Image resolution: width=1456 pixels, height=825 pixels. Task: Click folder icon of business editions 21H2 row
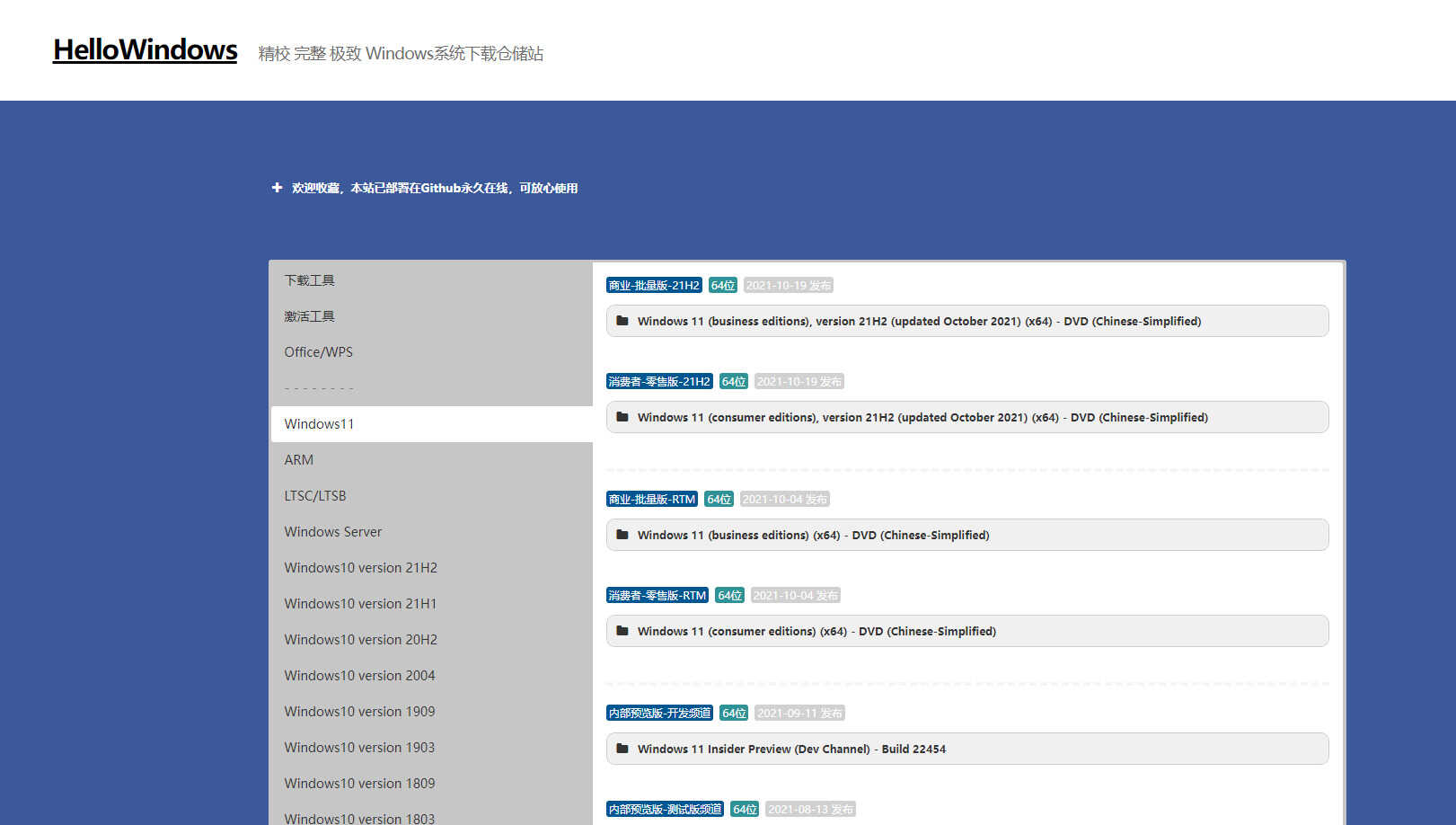click(x=622, y=321)
